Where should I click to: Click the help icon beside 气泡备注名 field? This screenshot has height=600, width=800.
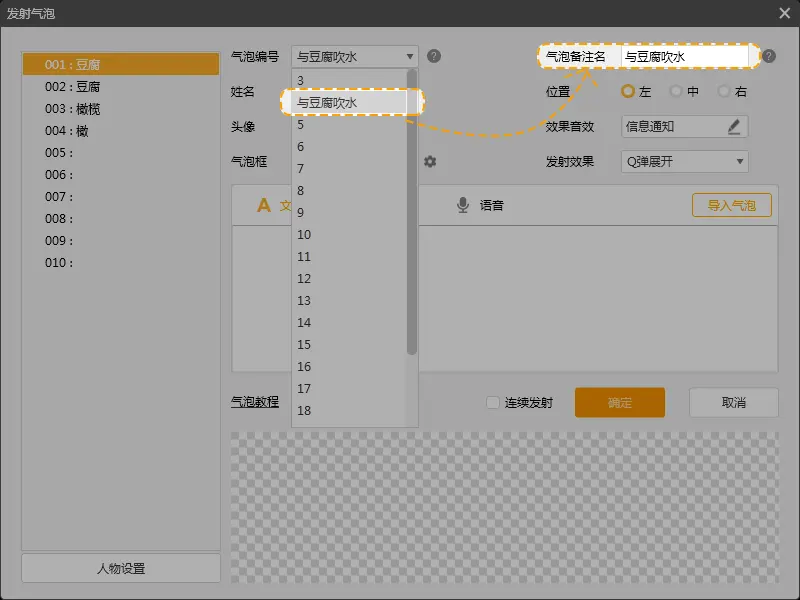768,56
